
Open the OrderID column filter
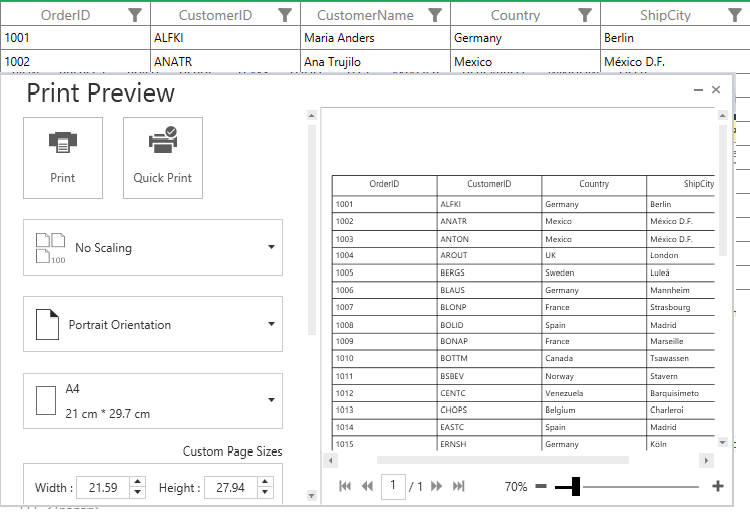pyautogui.click(x=135, y=15)
